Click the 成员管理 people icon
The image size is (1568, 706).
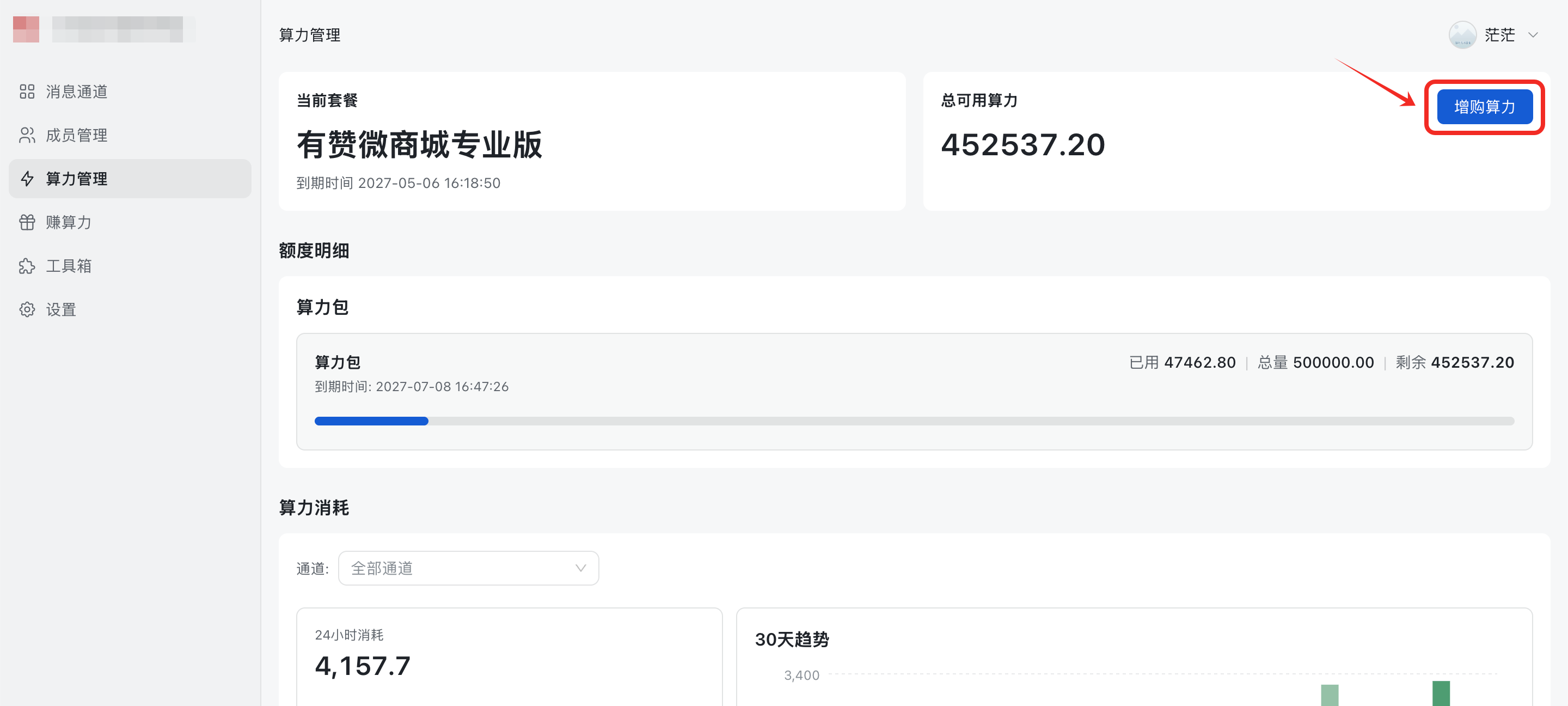point(27,135)
